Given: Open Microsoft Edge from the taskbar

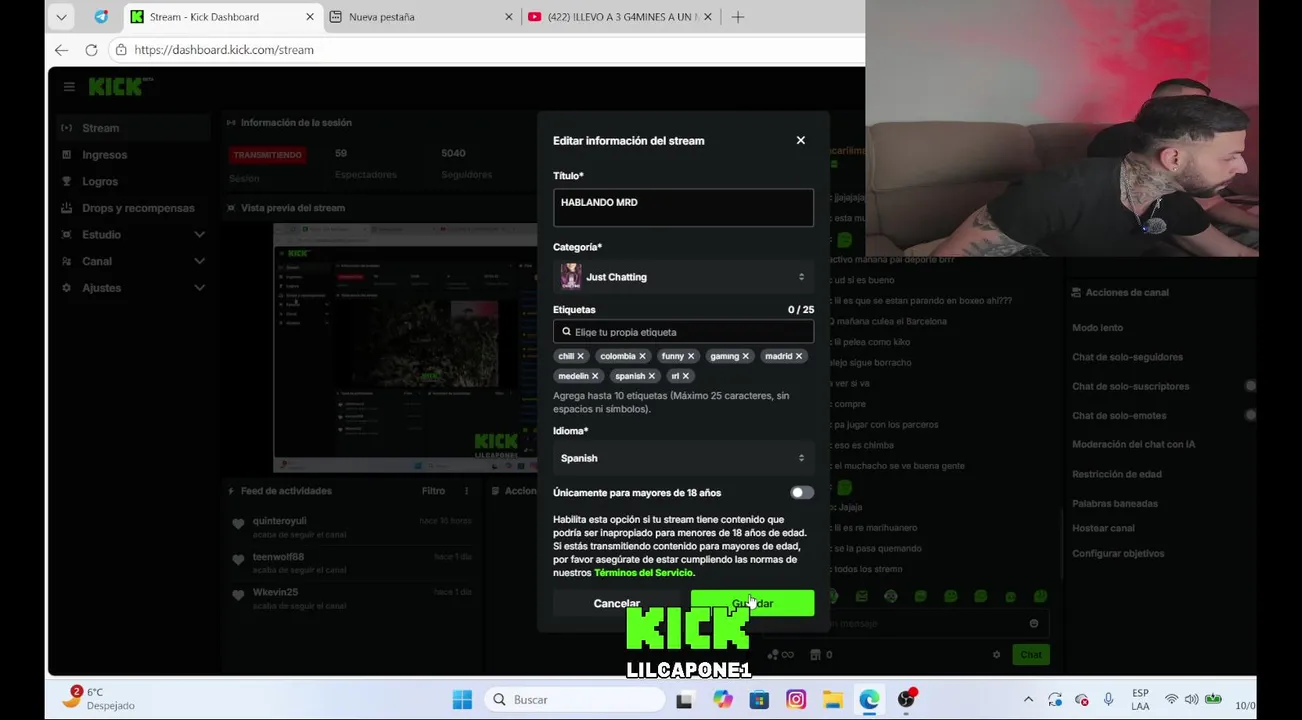Looking at the screenshot, I should [x=869, y=700].
